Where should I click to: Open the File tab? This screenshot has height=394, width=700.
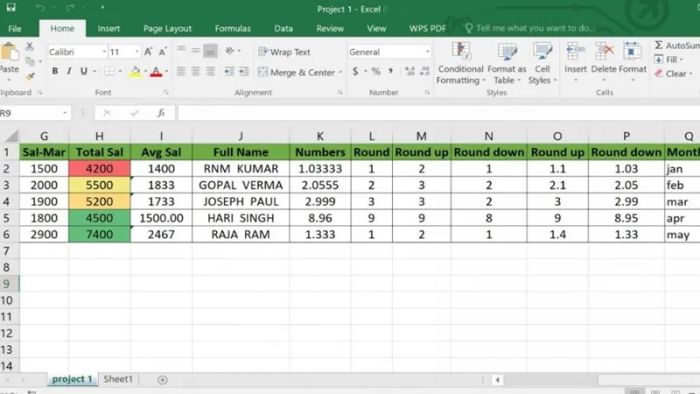point(15,29)
